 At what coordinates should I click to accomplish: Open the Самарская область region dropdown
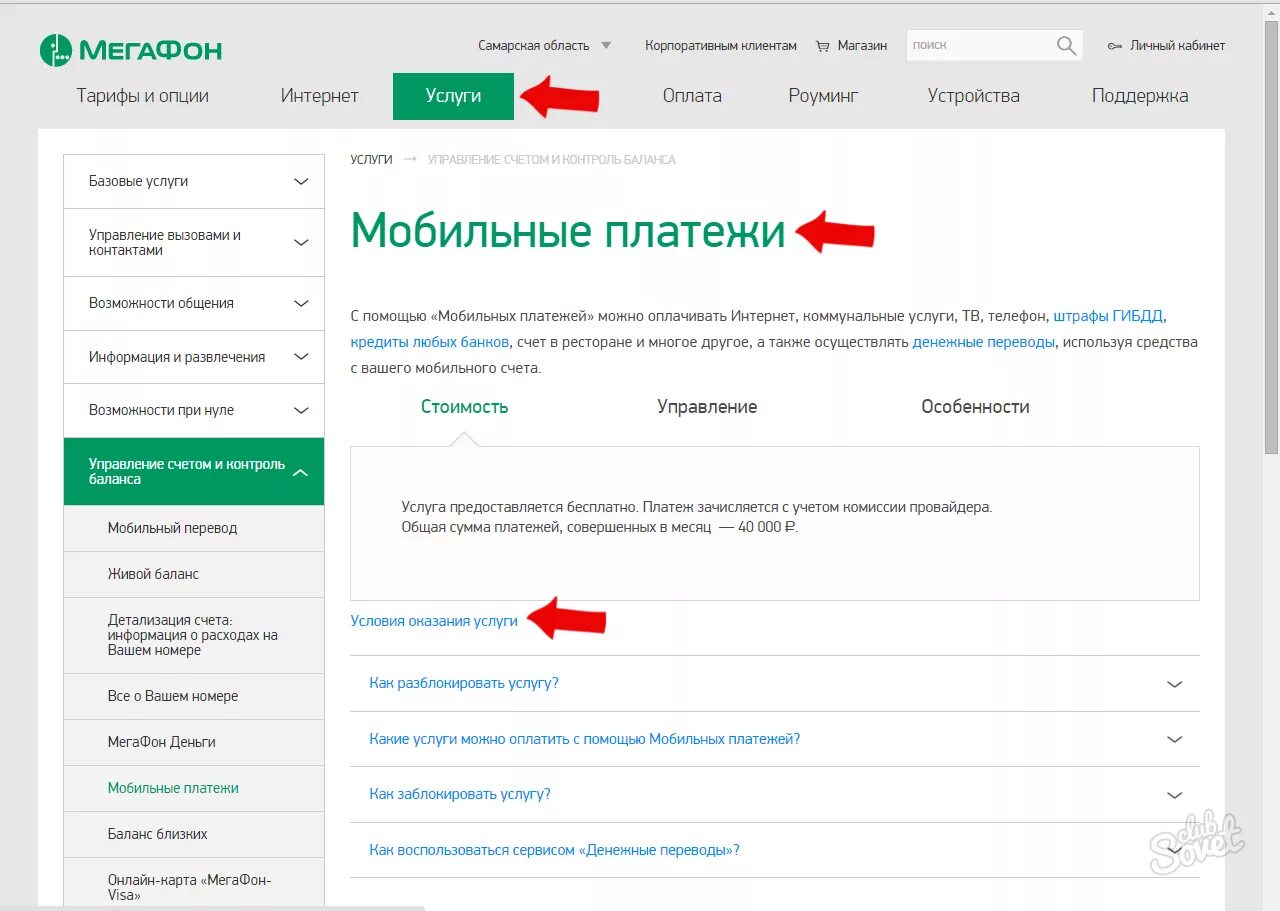tap(544, 46)
